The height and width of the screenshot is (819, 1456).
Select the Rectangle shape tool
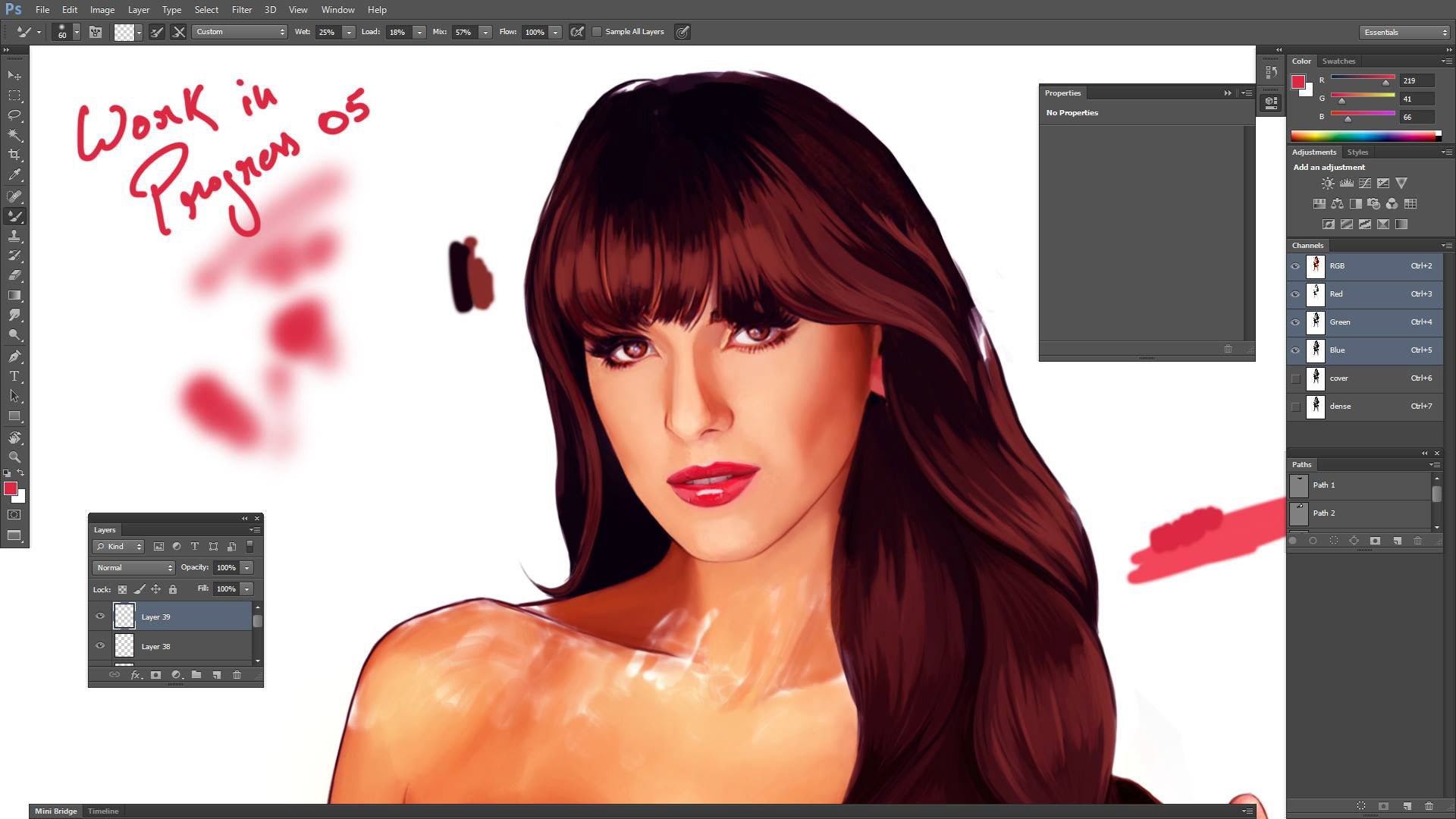coord(14,416)
